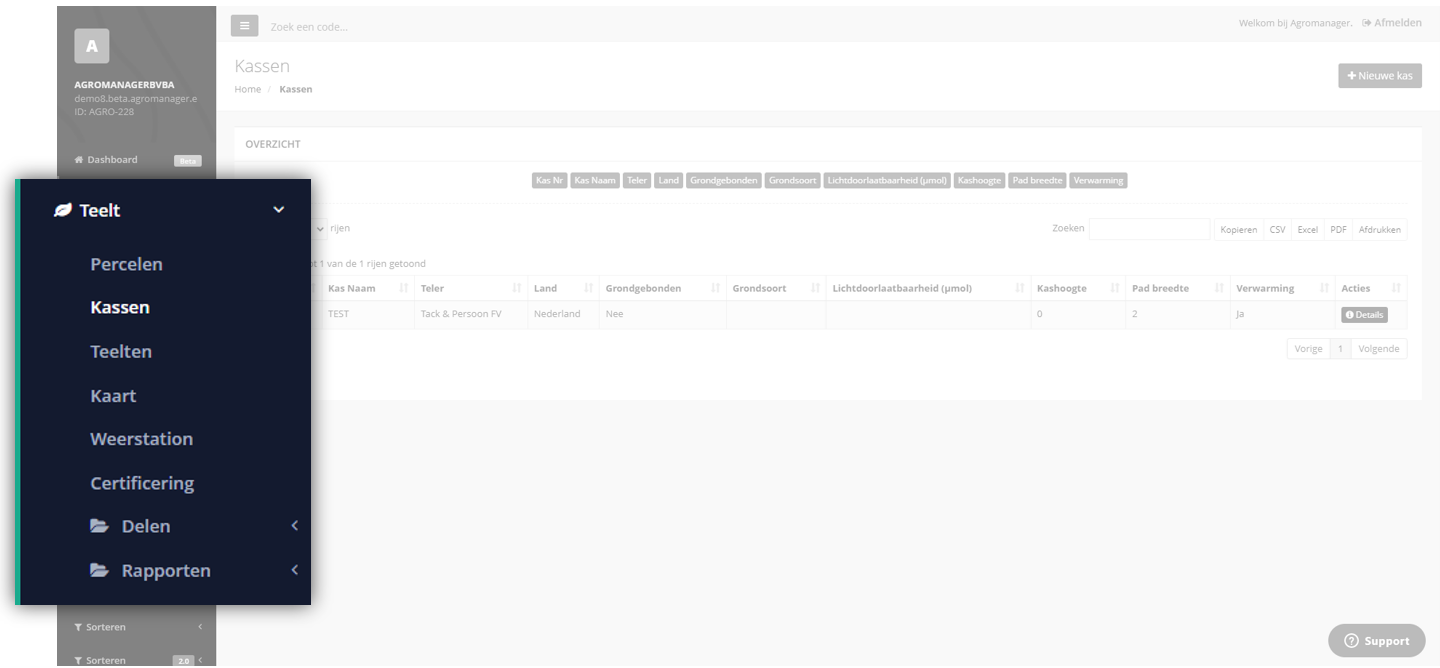This screenshot has height=668, width=1440.
Task: Expand the Rapporten submenu chevron
Action: (x=295, y=570)
